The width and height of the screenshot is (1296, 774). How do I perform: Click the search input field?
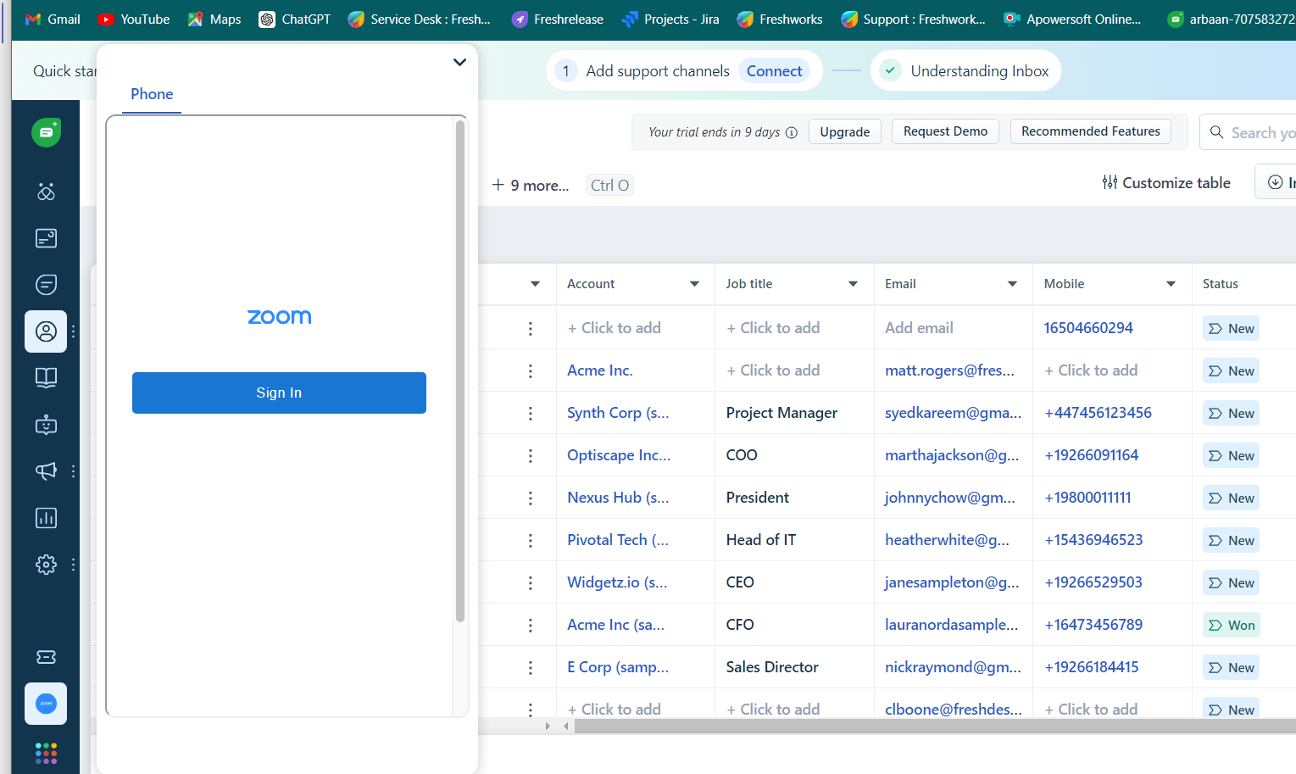[1250, 132]
